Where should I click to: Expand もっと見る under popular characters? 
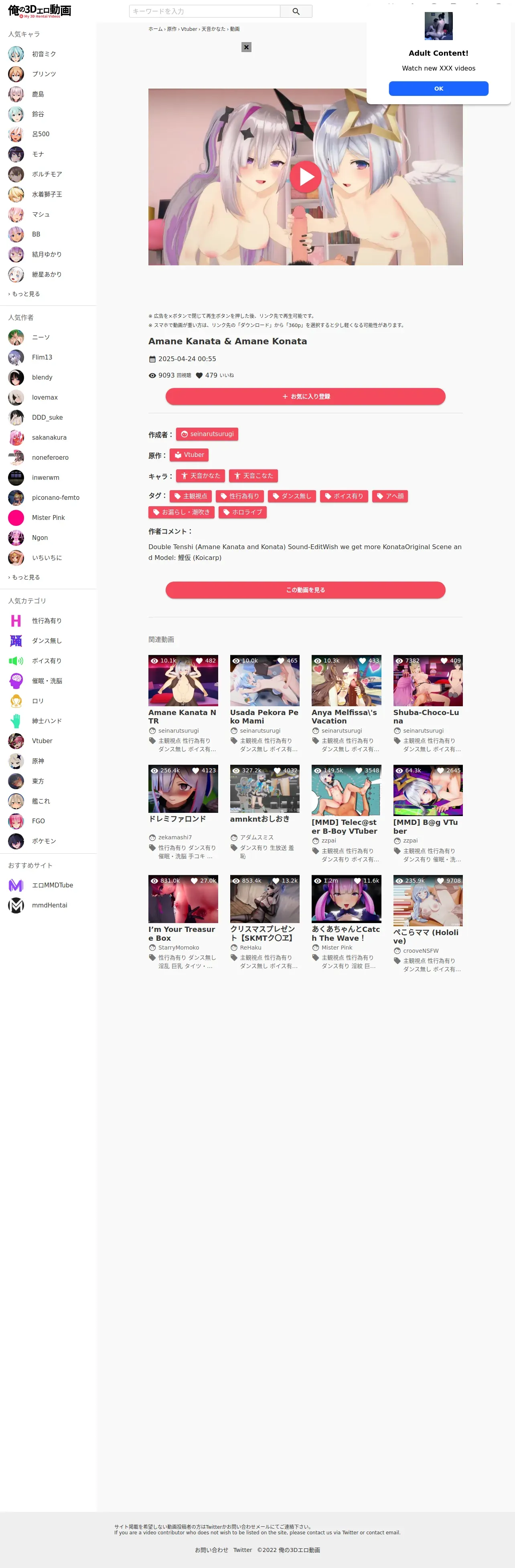pos(24,294)
